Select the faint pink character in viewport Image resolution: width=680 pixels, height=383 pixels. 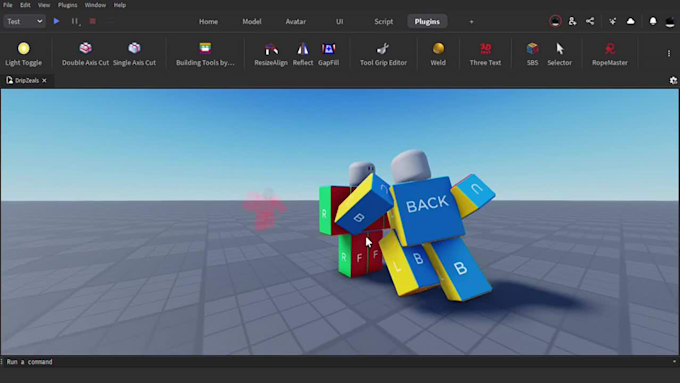(x=265, y=209)
